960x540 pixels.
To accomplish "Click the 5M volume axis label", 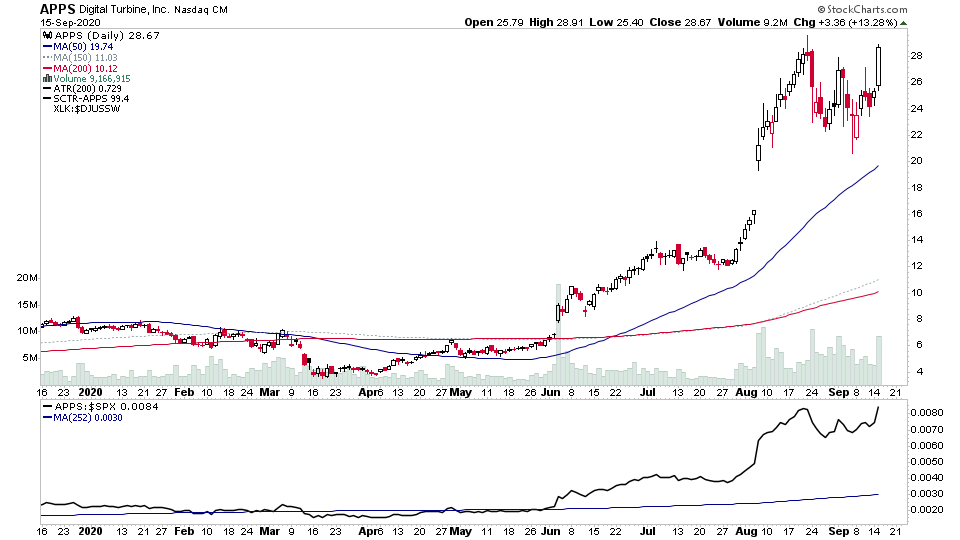I will point(29,358).
